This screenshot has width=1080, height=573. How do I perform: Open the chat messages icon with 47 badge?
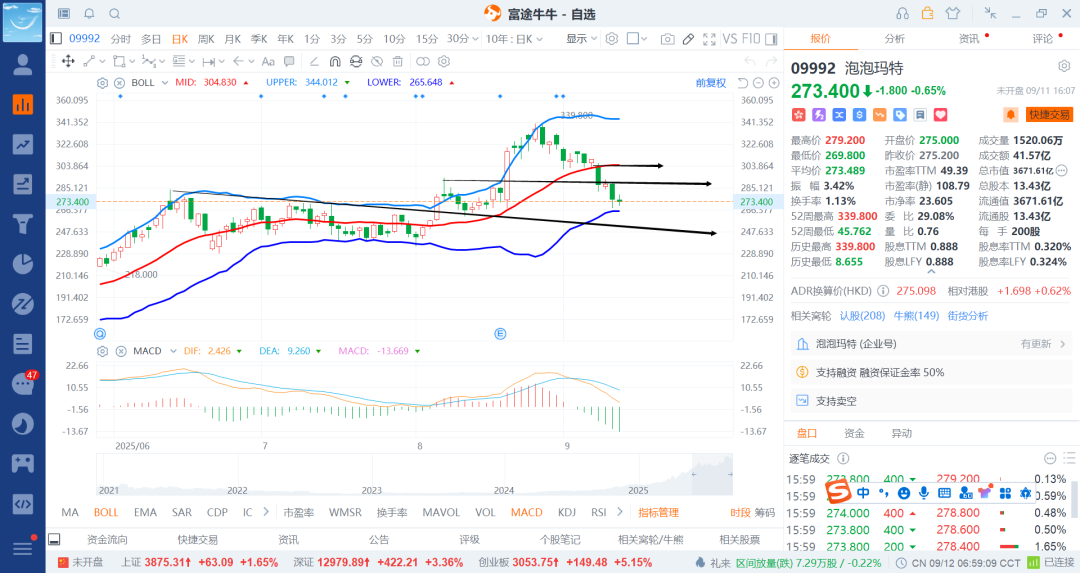[x=23, y=384]
